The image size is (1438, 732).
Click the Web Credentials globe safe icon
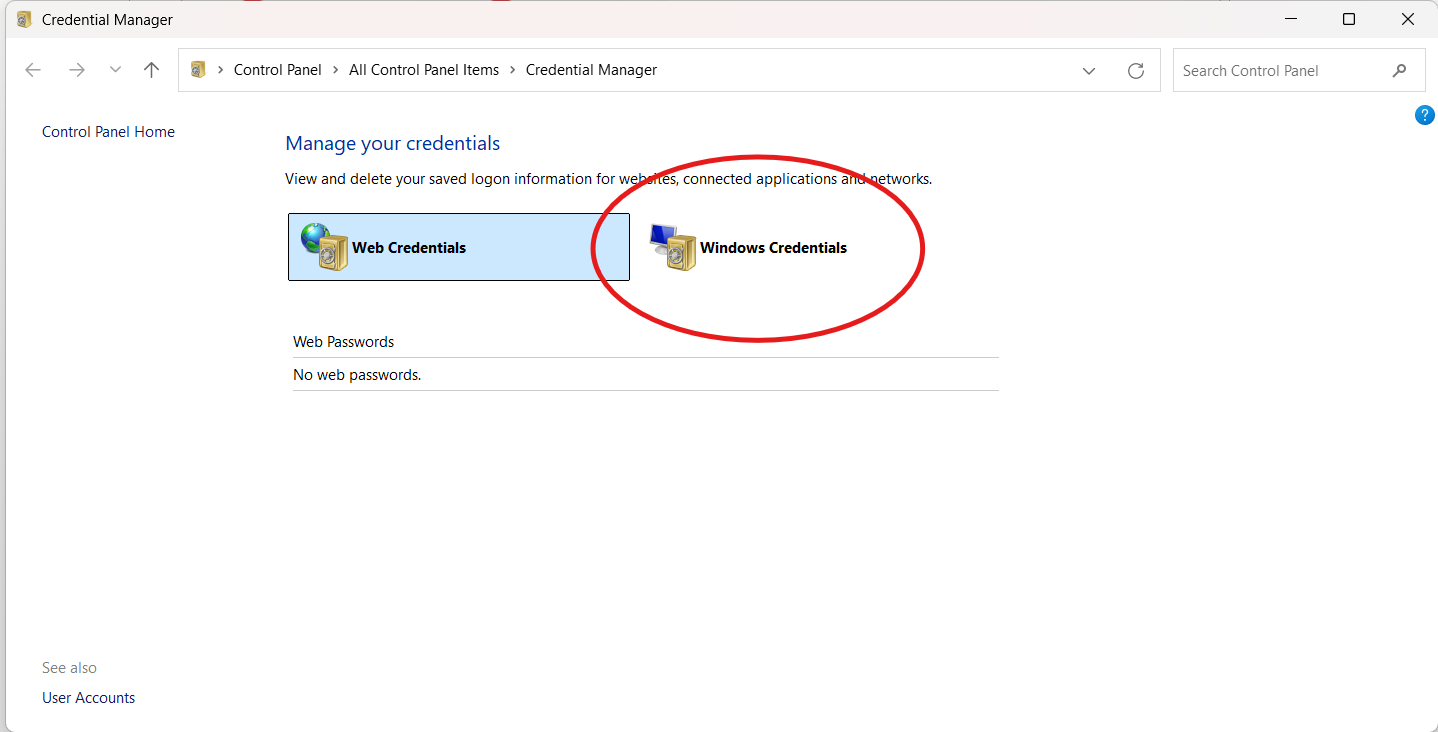coord(324,247)
